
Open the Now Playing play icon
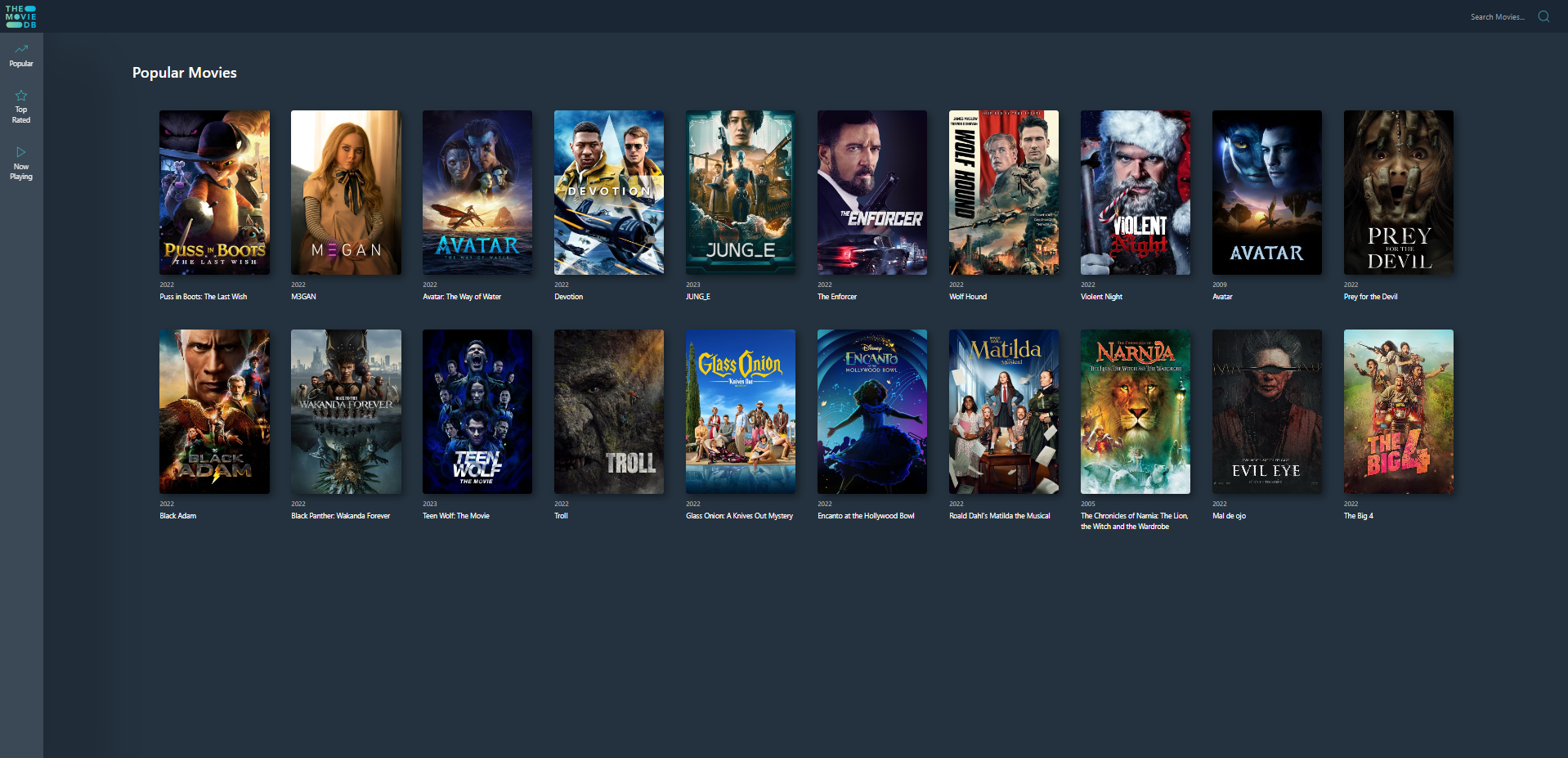(21, 152)
